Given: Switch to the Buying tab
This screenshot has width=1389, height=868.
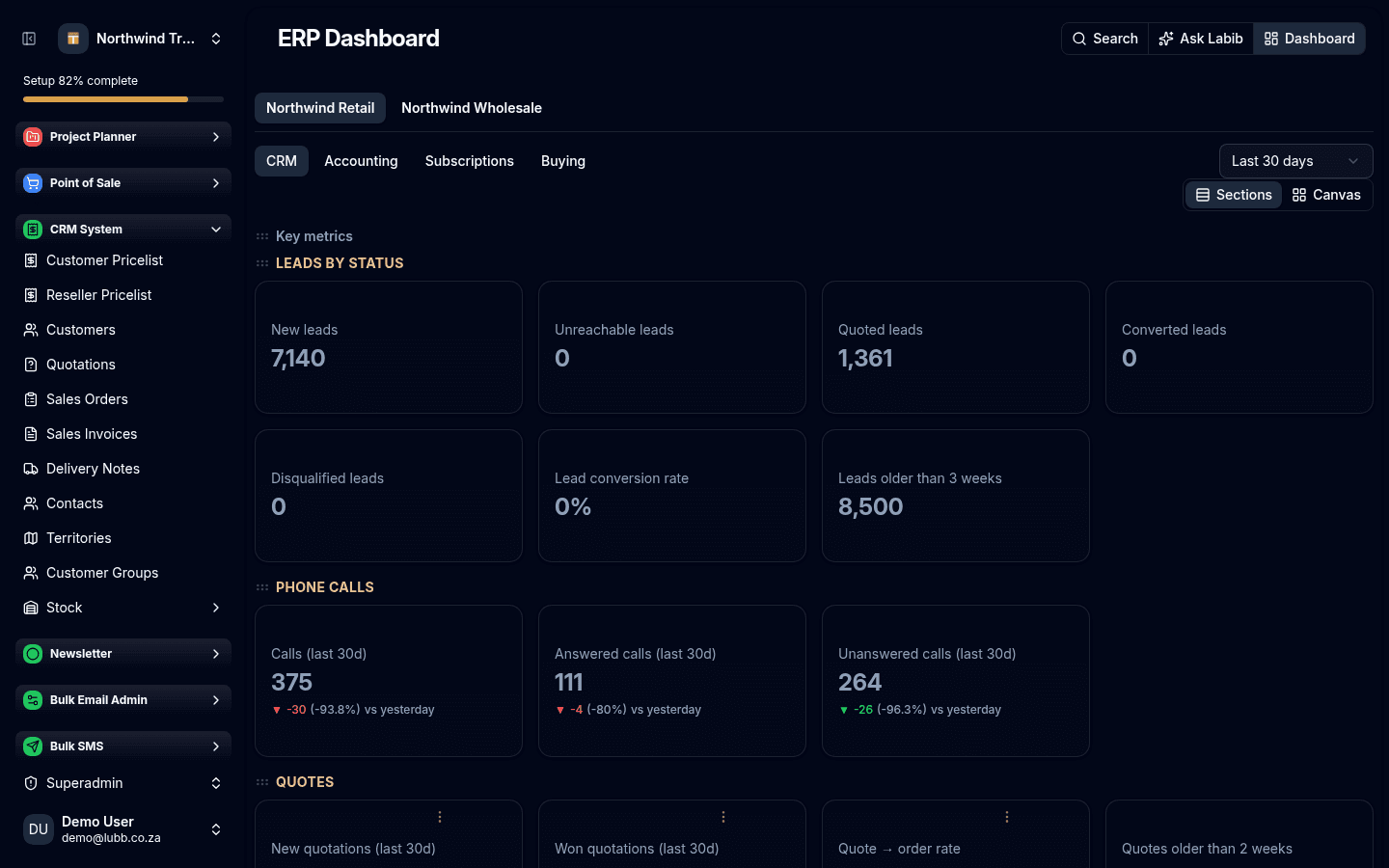Looking at the screenshot, I should (563, 161).
